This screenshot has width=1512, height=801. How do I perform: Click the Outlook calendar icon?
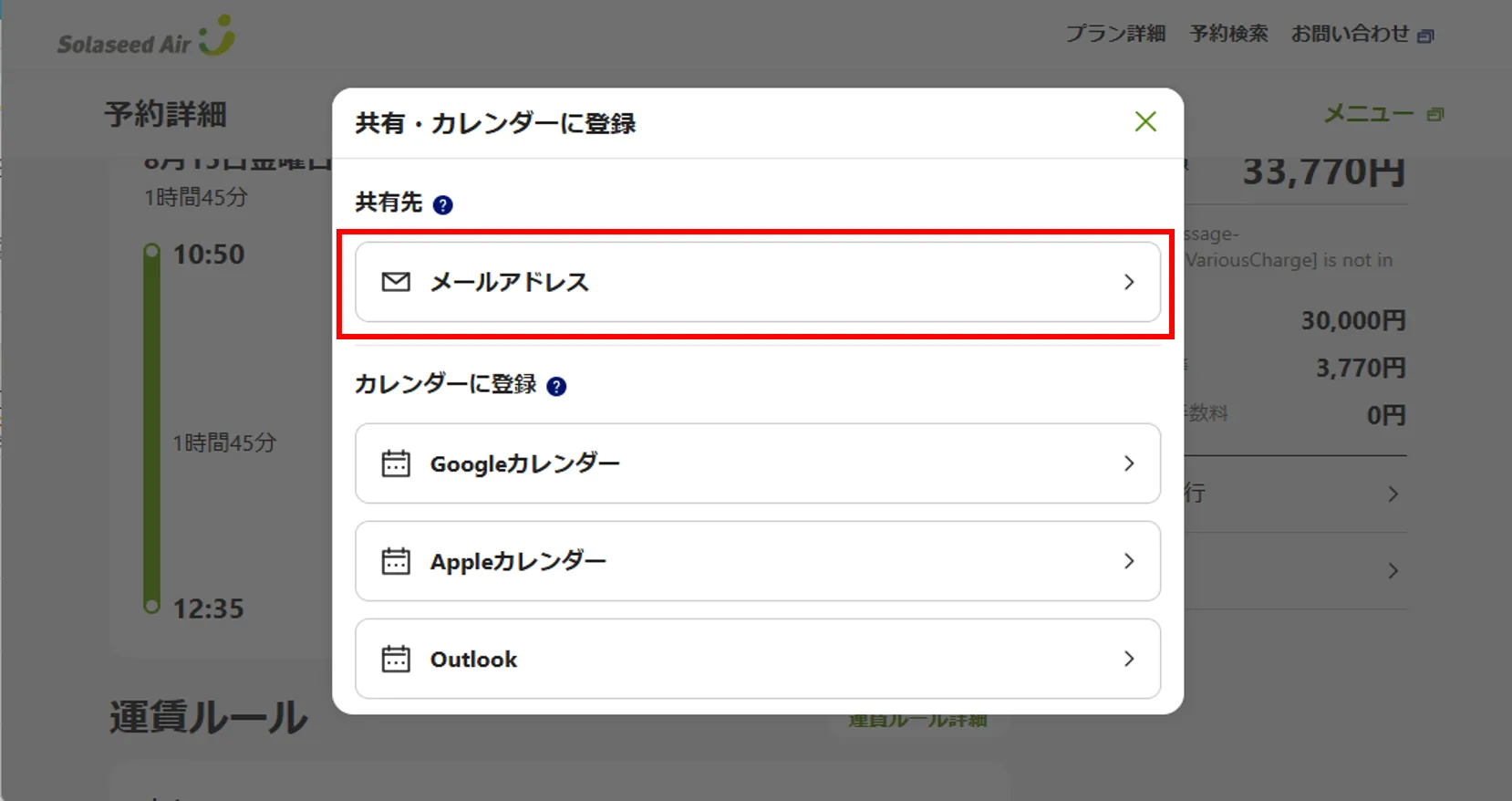coord(396,659)
